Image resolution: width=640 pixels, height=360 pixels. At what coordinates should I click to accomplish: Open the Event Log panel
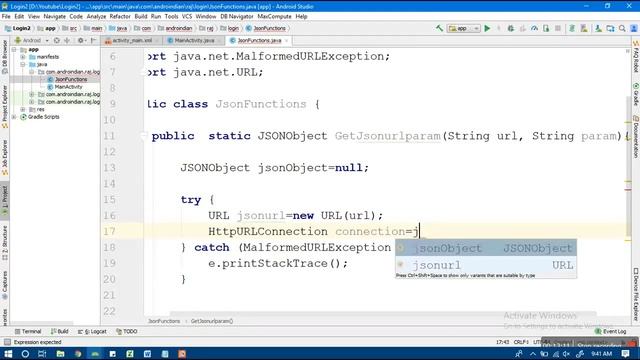coord(611,331)
